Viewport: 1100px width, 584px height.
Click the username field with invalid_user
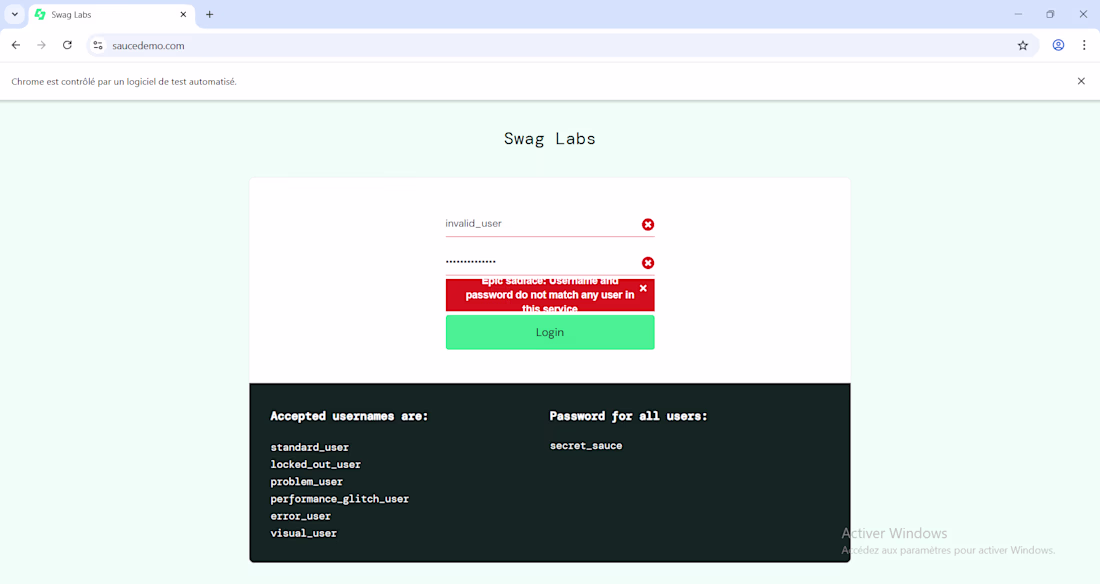[550, 224]
